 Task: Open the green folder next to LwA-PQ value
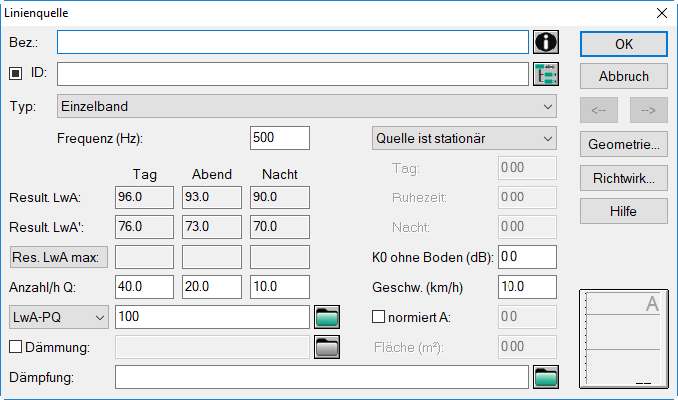tap(327, 317)
